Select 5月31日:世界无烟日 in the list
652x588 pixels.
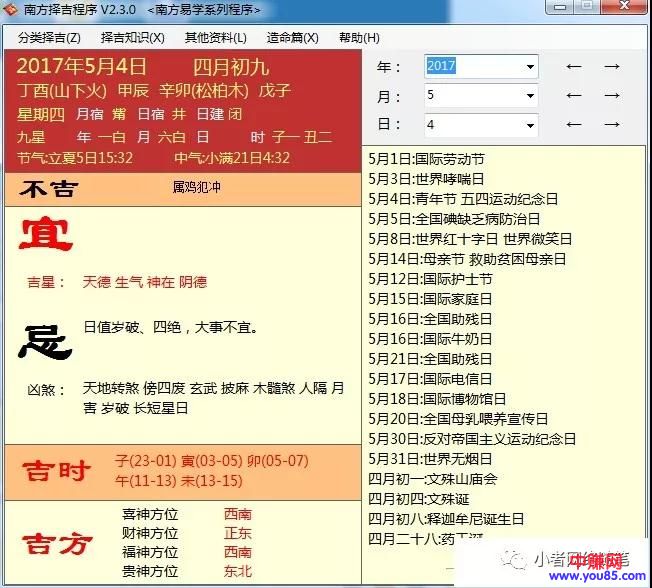[x=432, y=459]
